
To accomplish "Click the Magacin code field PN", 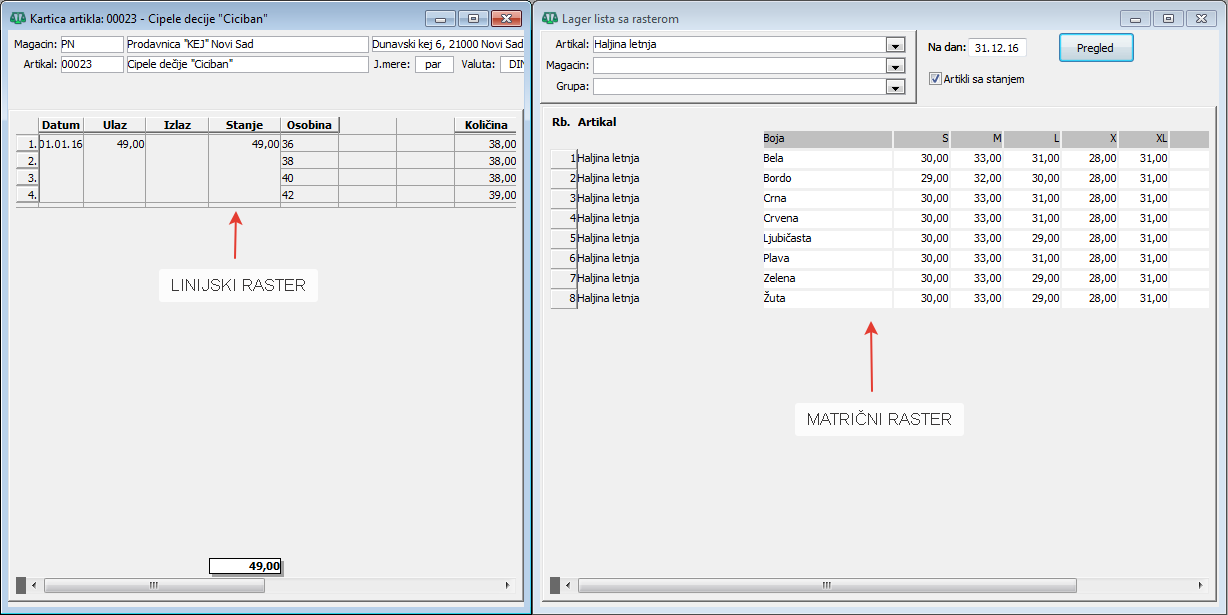I will coord(91,44).
